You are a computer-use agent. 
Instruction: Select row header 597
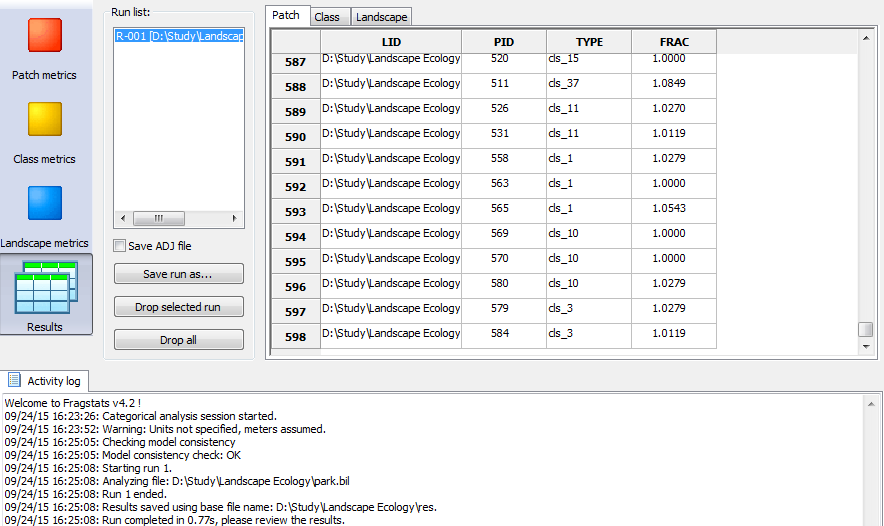coord(295,312)
